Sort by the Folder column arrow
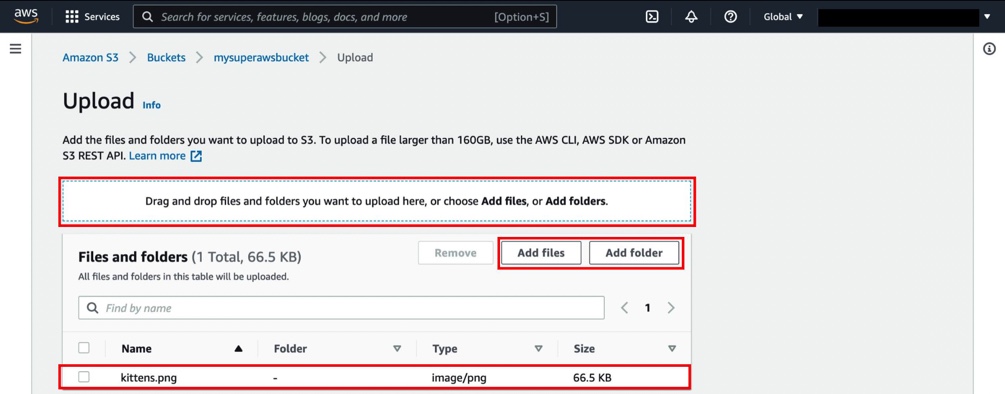 (397, 349)
